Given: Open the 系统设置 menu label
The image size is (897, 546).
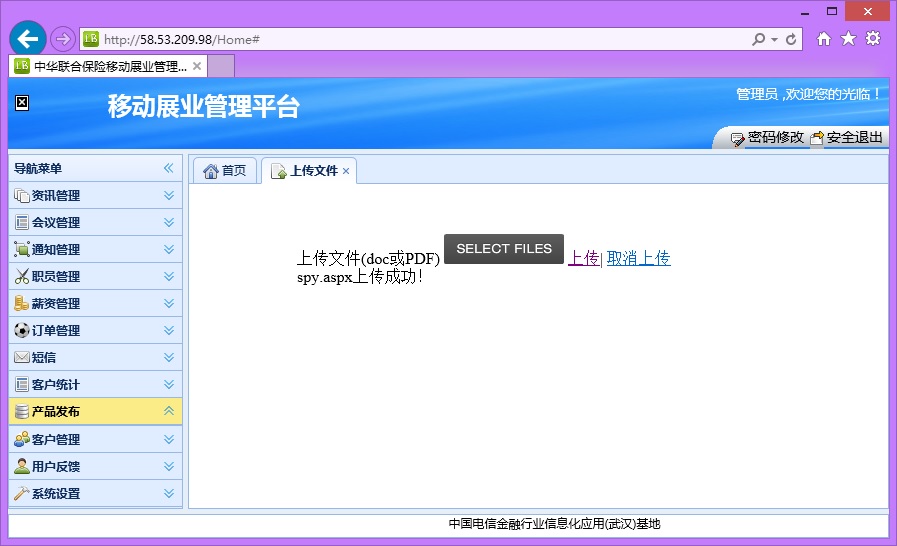Looking at the screenshot, I should [55, 493].
